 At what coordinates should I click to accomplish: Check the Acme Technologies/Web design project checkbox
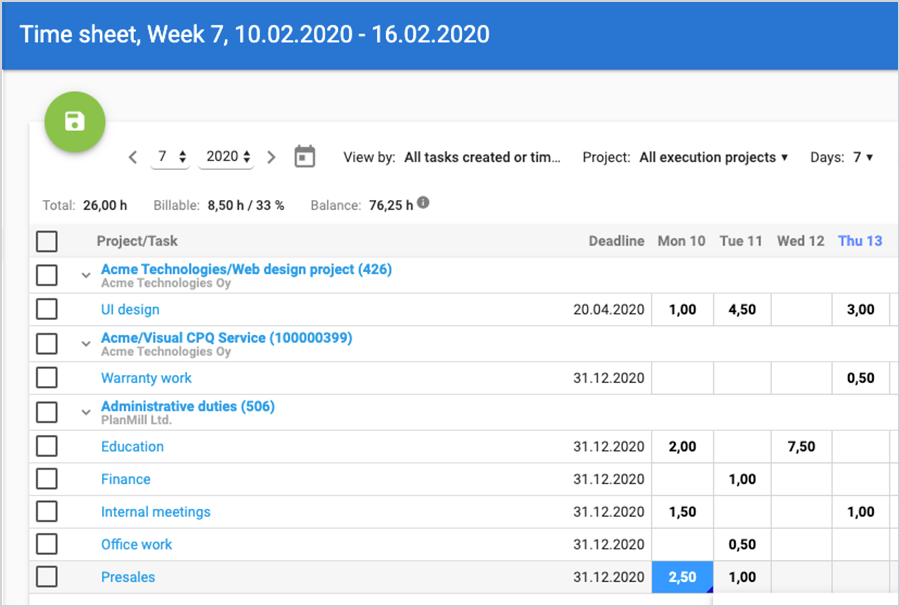(46, 275)
